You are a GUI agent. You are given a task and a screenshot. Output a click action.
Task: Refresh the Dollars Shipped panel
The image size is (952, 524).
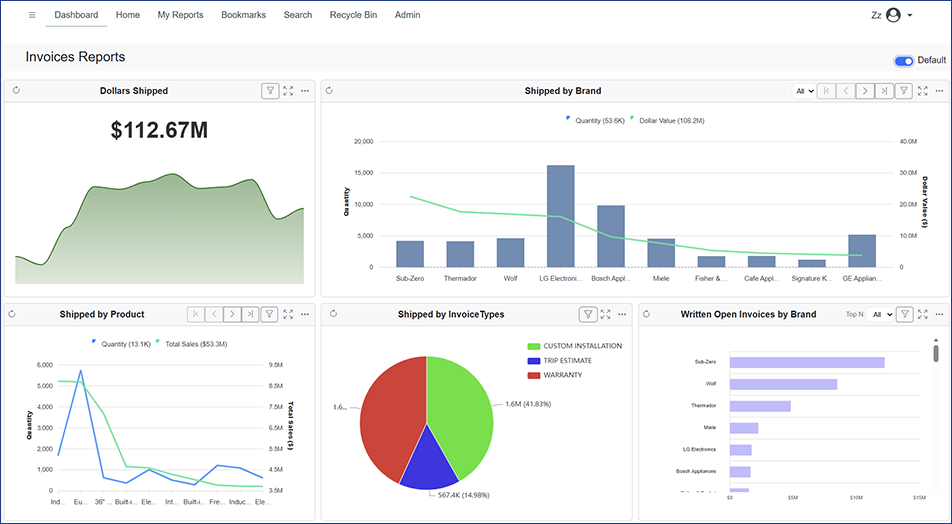tap(16, 91)
